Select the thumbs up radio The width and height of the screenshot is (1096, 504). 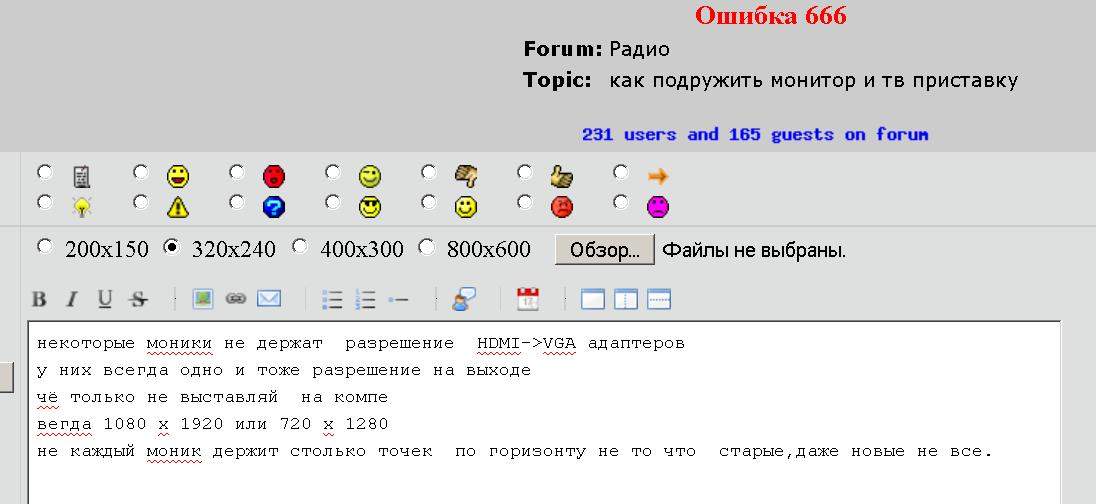525,171
